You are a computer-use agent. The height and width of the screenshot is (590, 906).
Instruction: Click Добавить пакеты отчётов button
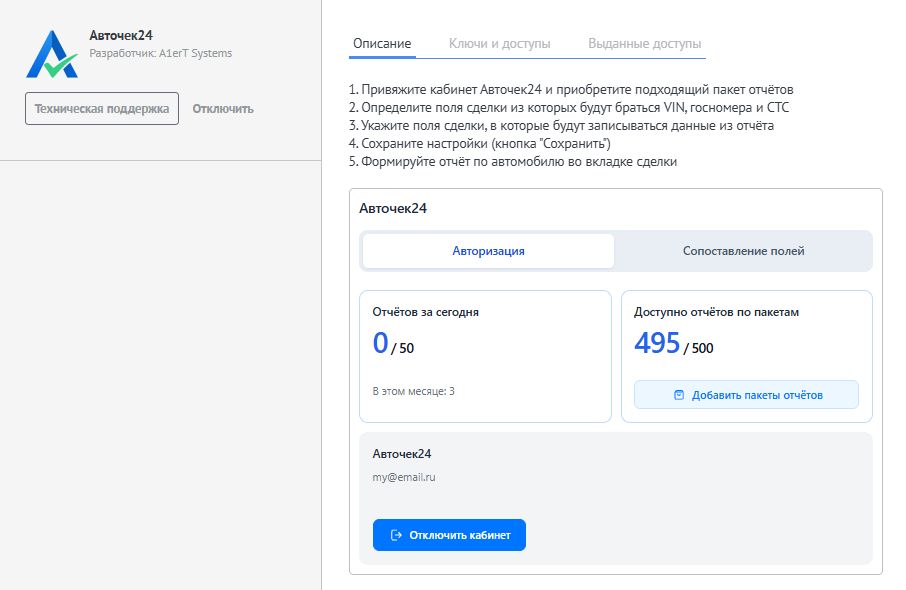(746, 395)
